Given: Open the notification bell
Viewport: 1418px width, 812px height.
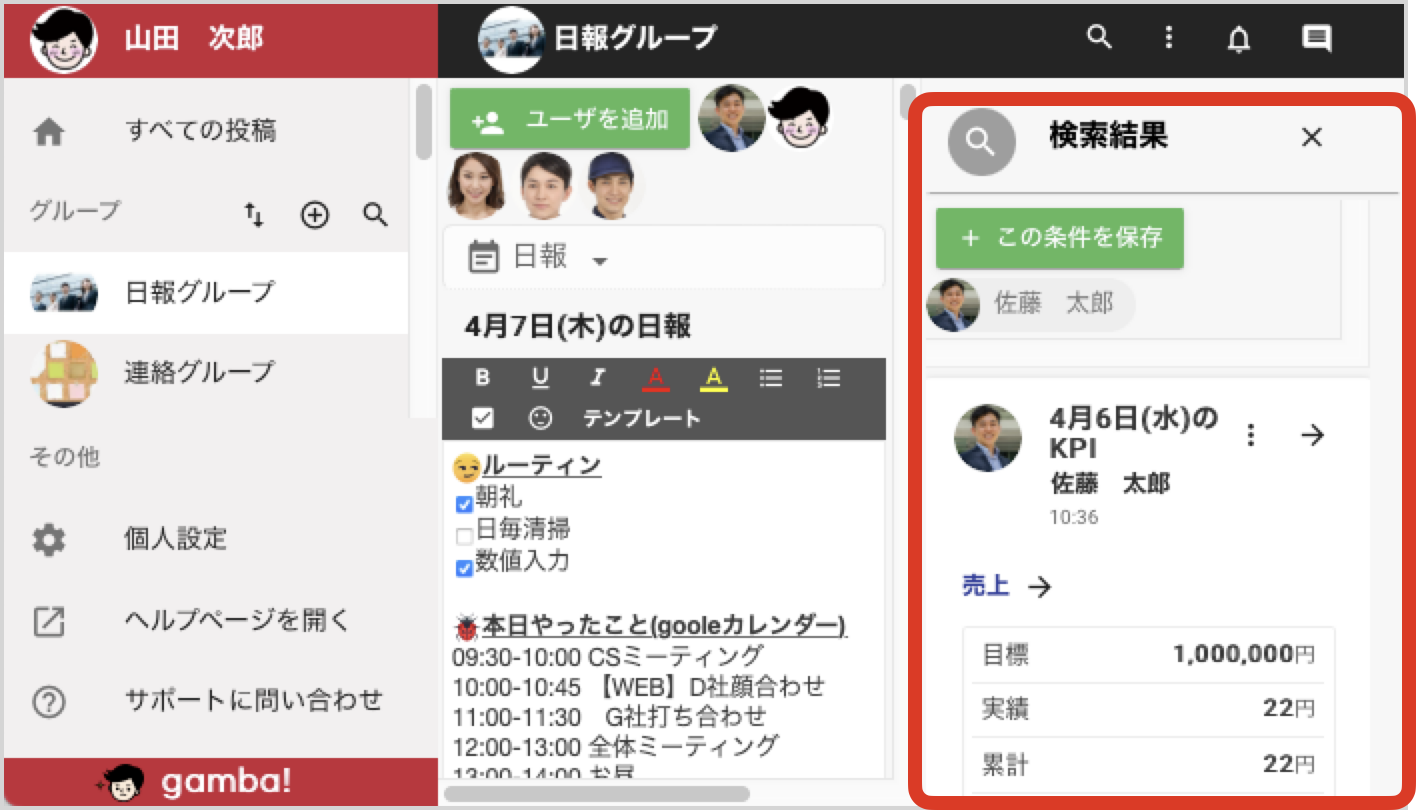Looking at the screenshot, I should point(1239,39).
